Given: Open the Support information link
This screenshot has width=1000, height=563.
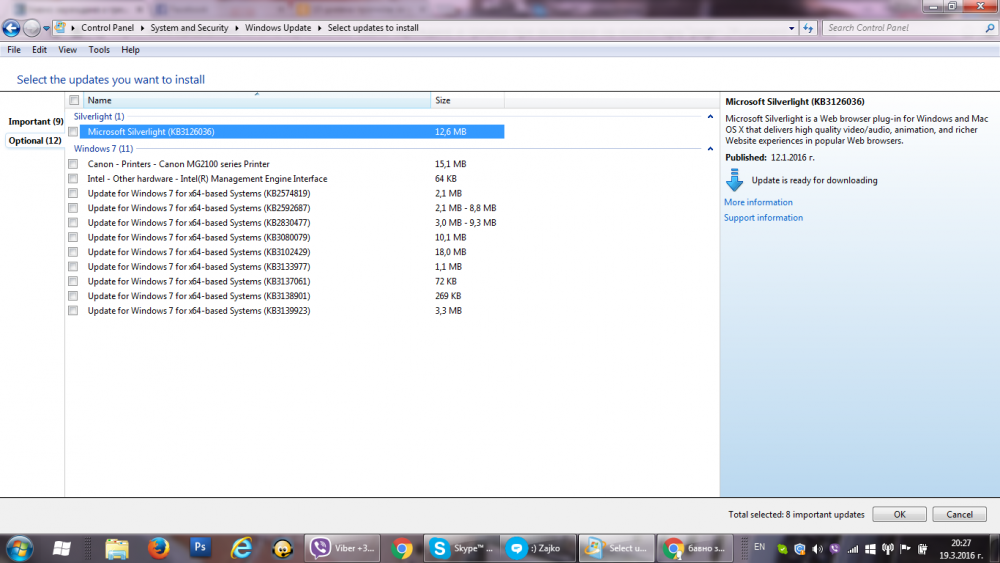Looking at the screenshot, I should tap(763, 217).
